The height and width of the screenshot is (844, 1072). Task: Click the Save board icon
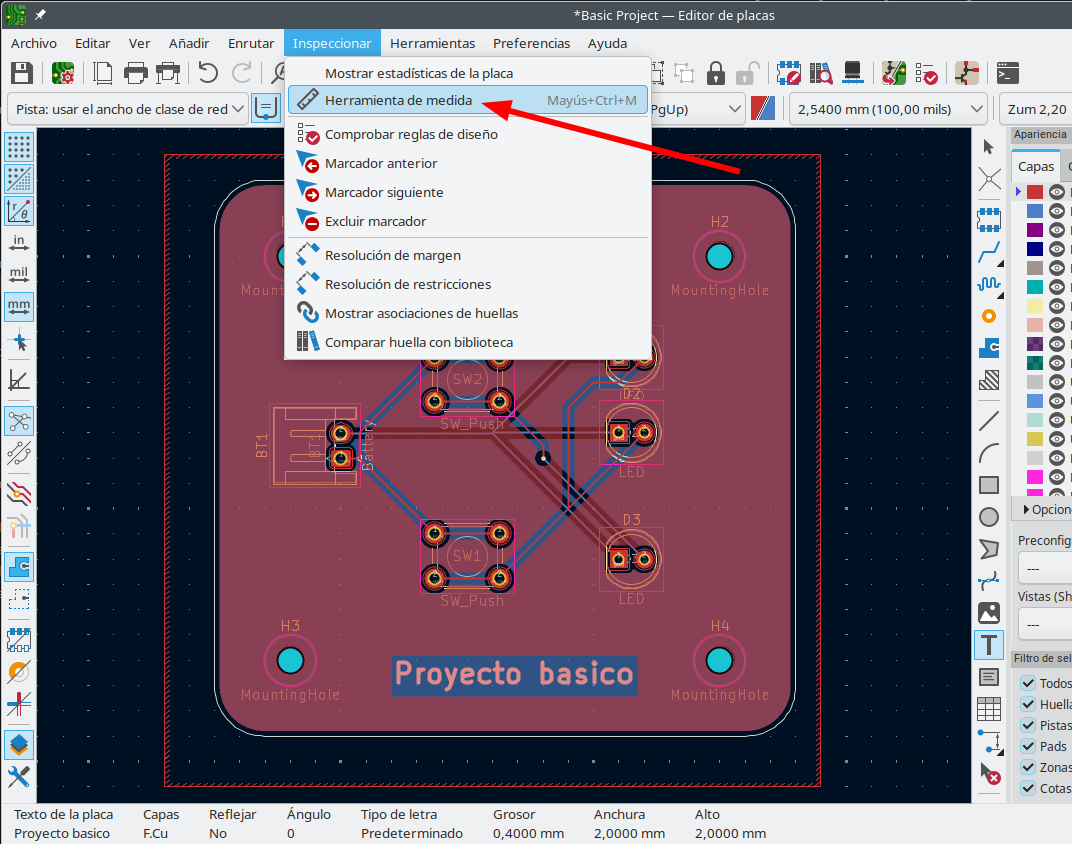pos(22,73)
